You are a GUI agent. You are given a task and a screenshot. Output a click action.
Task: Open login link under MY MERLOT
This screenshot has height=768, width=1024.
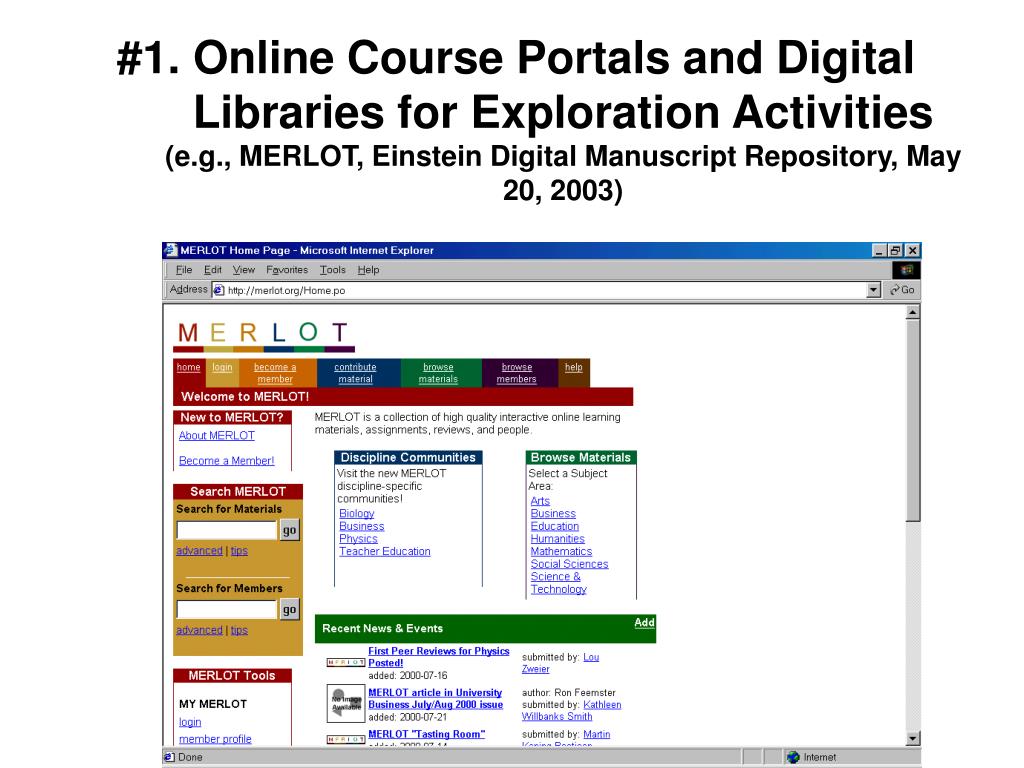click(190, 722)
